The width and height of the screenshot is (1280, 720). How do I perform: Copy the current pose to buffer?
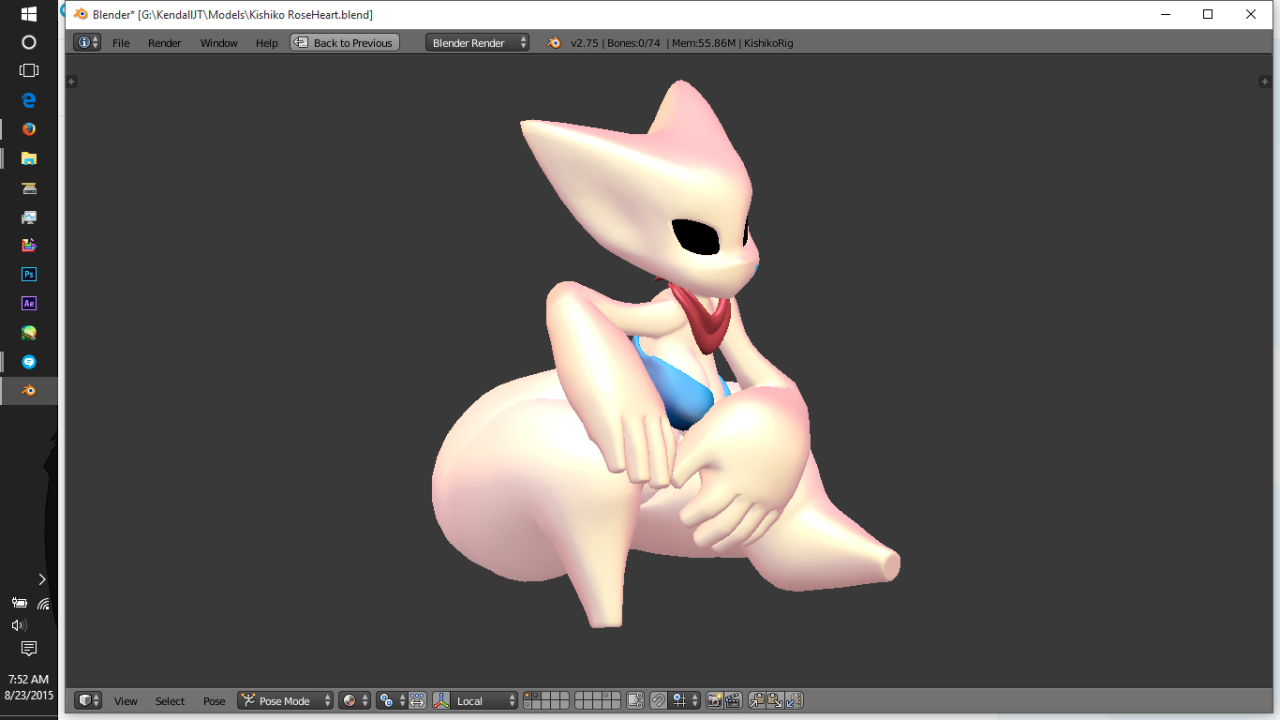(x=757, y=701)
